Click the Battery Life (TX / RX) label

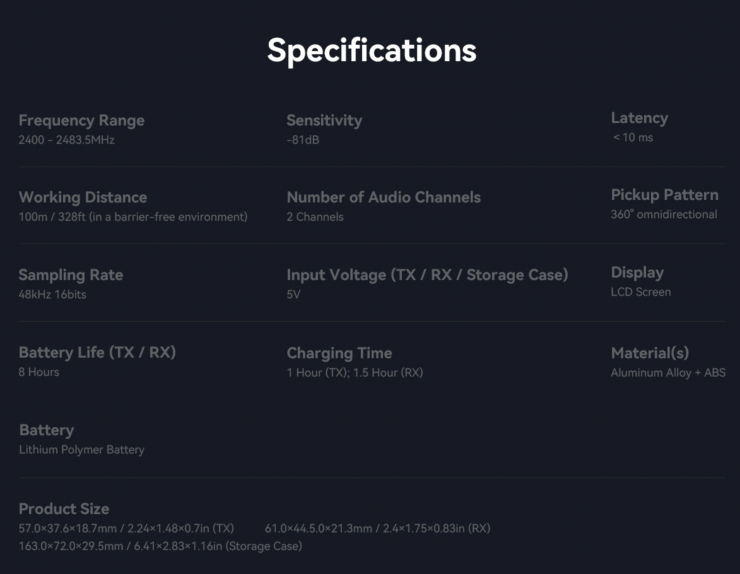[x=97, y=352]
